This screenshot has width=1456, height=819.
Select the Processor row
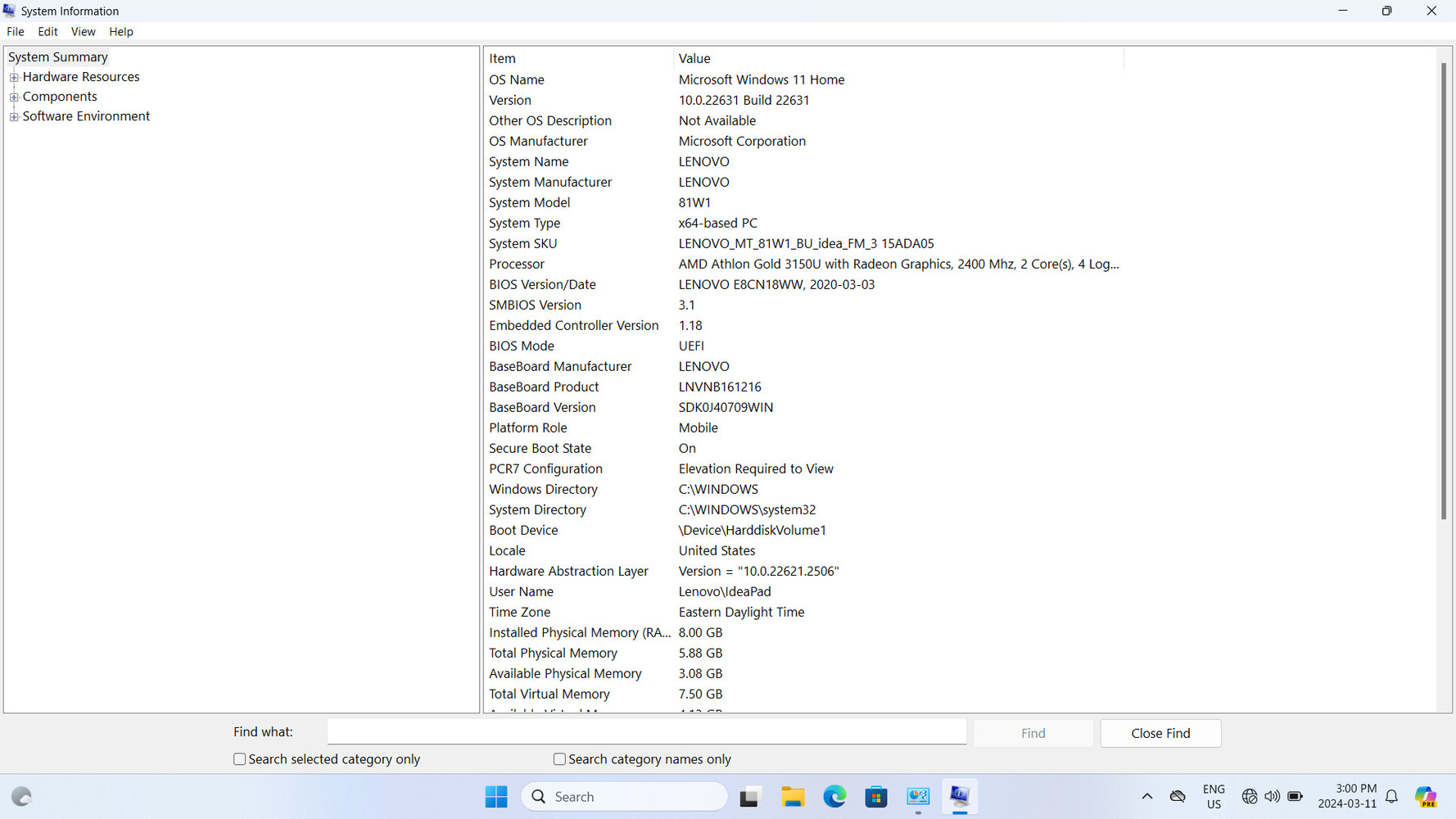coord(804,264)
